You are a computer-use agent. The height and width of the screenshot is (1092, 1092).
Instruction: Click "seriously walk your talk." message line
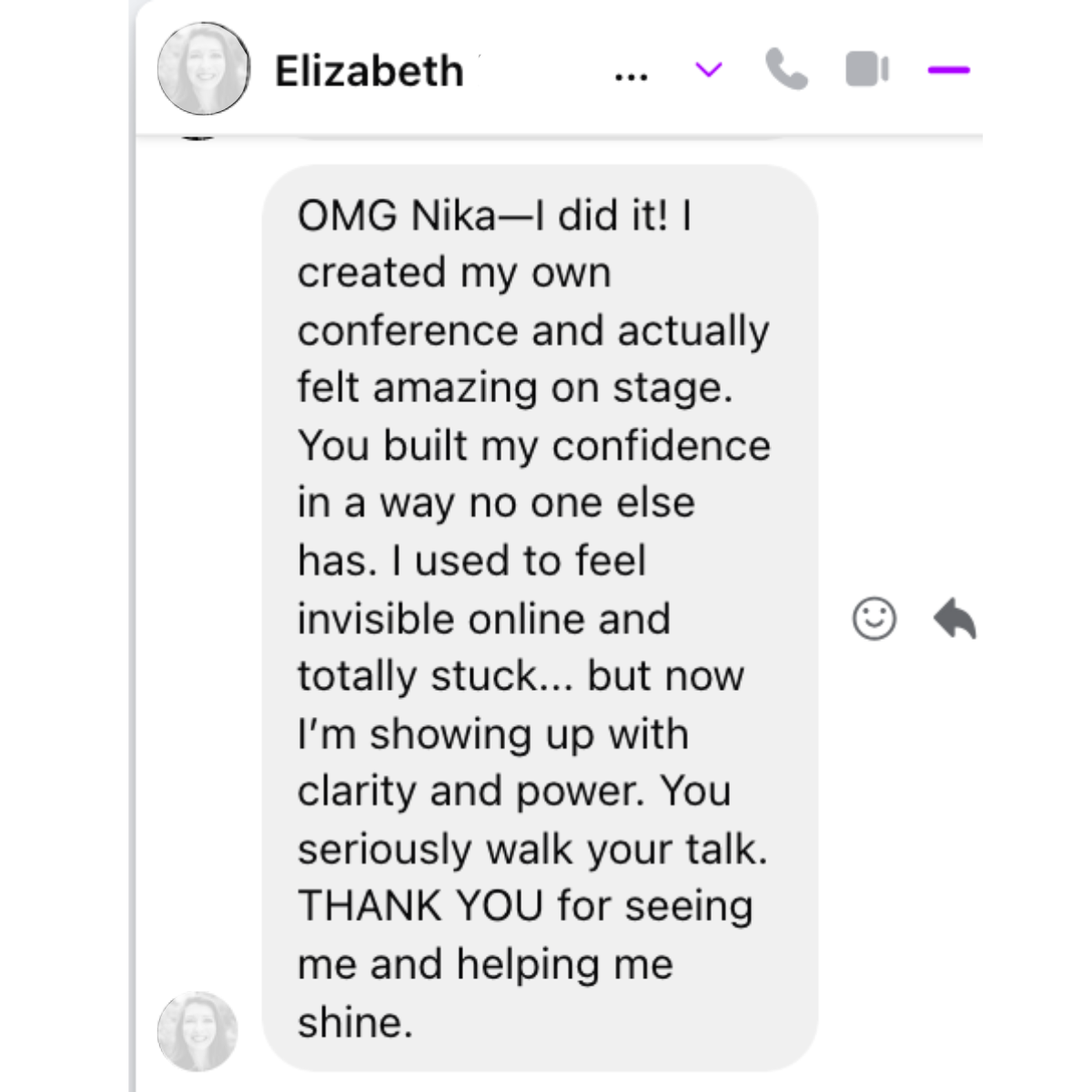532,850
